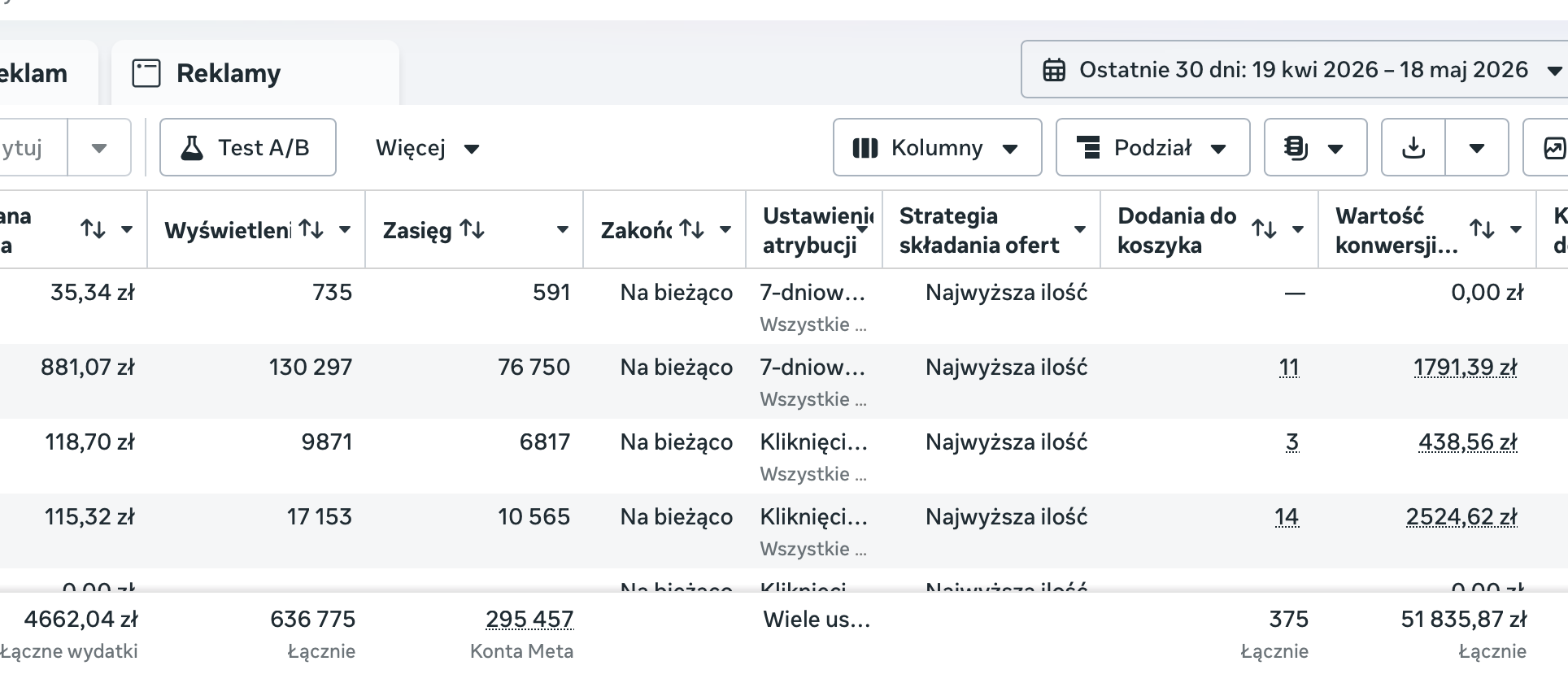The image size is (1568, 683).
Task: Open the date range picker Ostatnie 30 dni
Action: 1294,70
